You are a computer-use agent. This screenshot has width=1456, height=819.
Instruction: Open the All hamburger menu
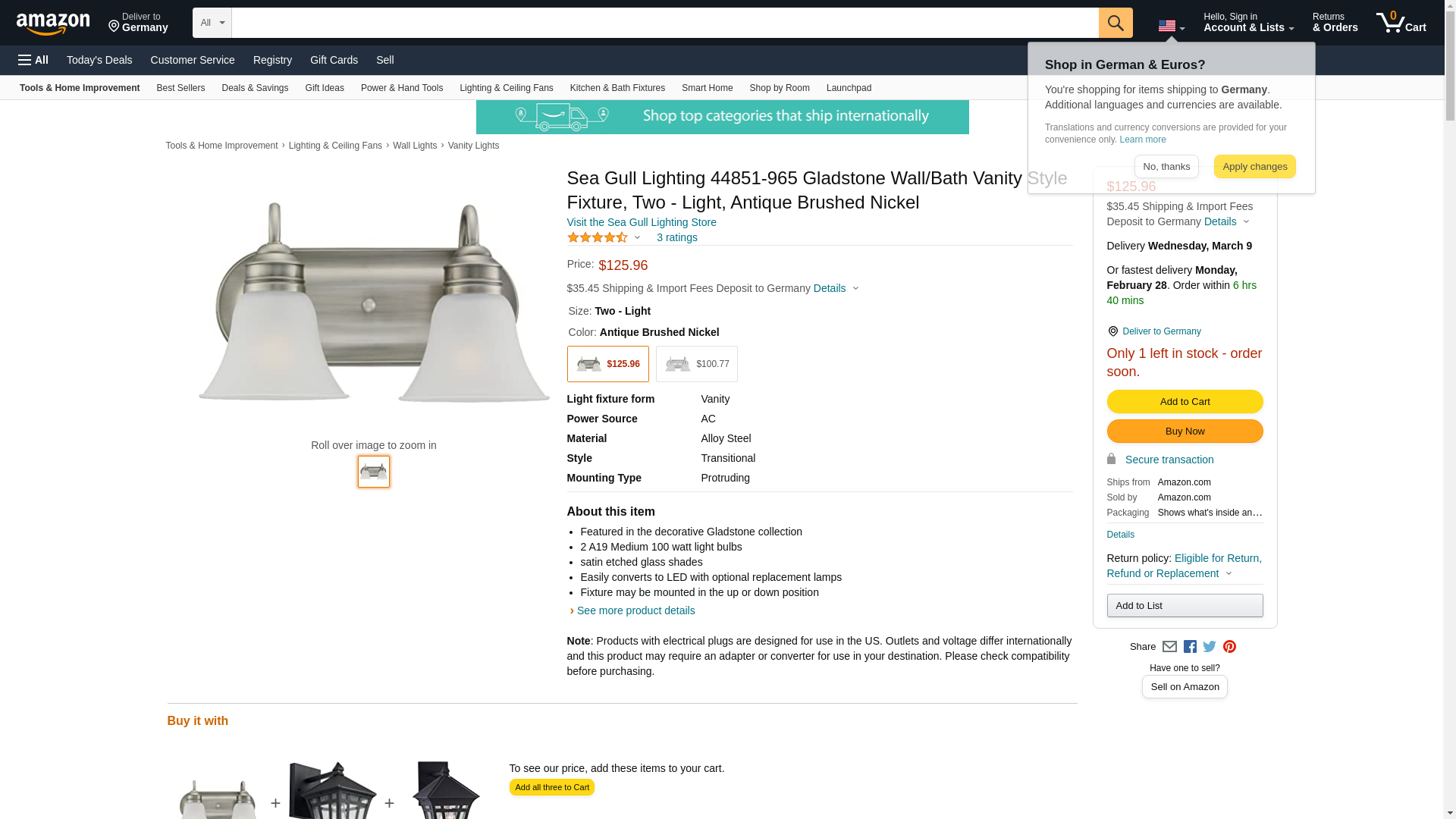point(33,60)
